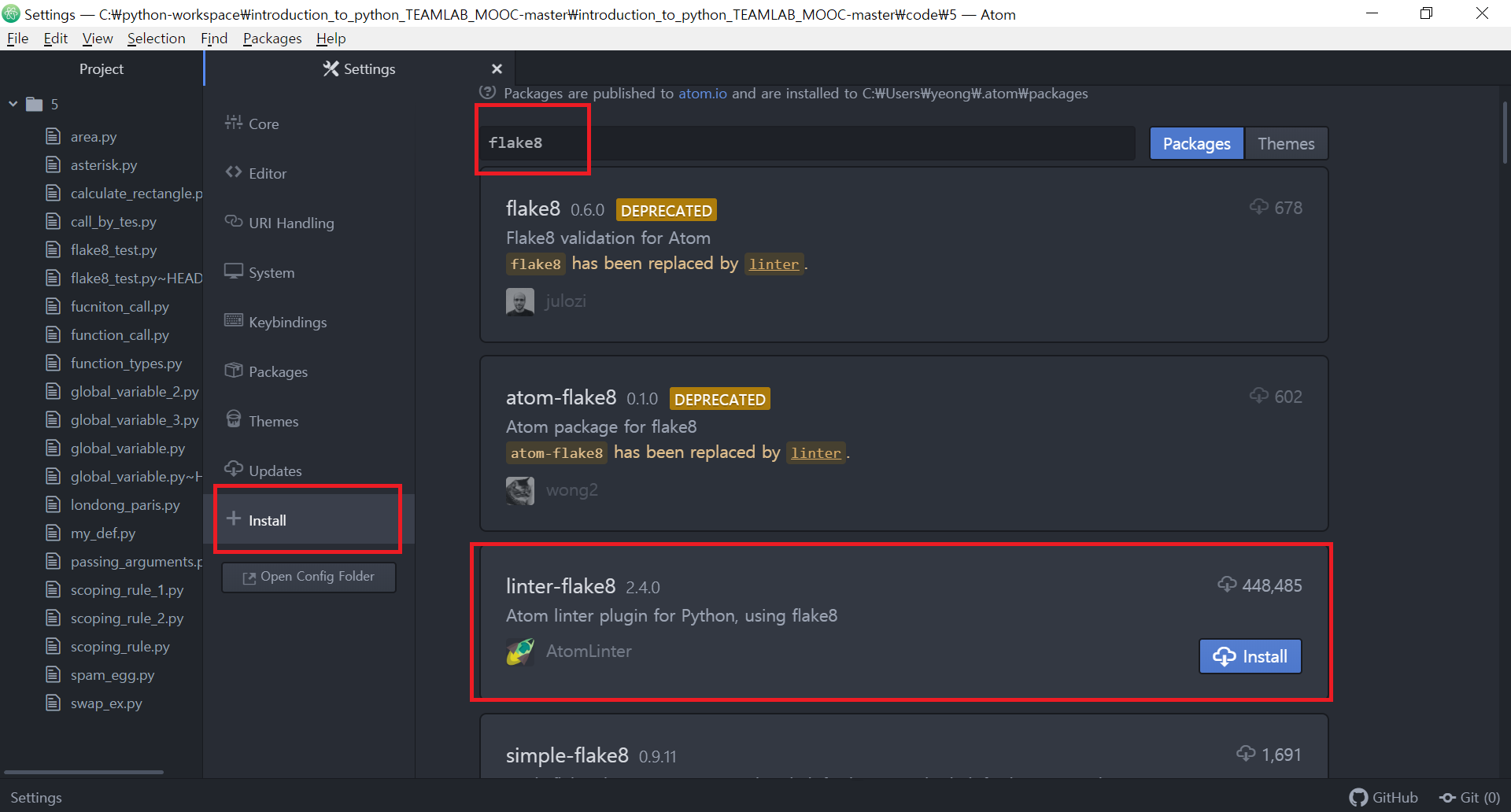1511x812 pixels.
Task: Open function_types.py file
Action: click(x=126, y=364)
